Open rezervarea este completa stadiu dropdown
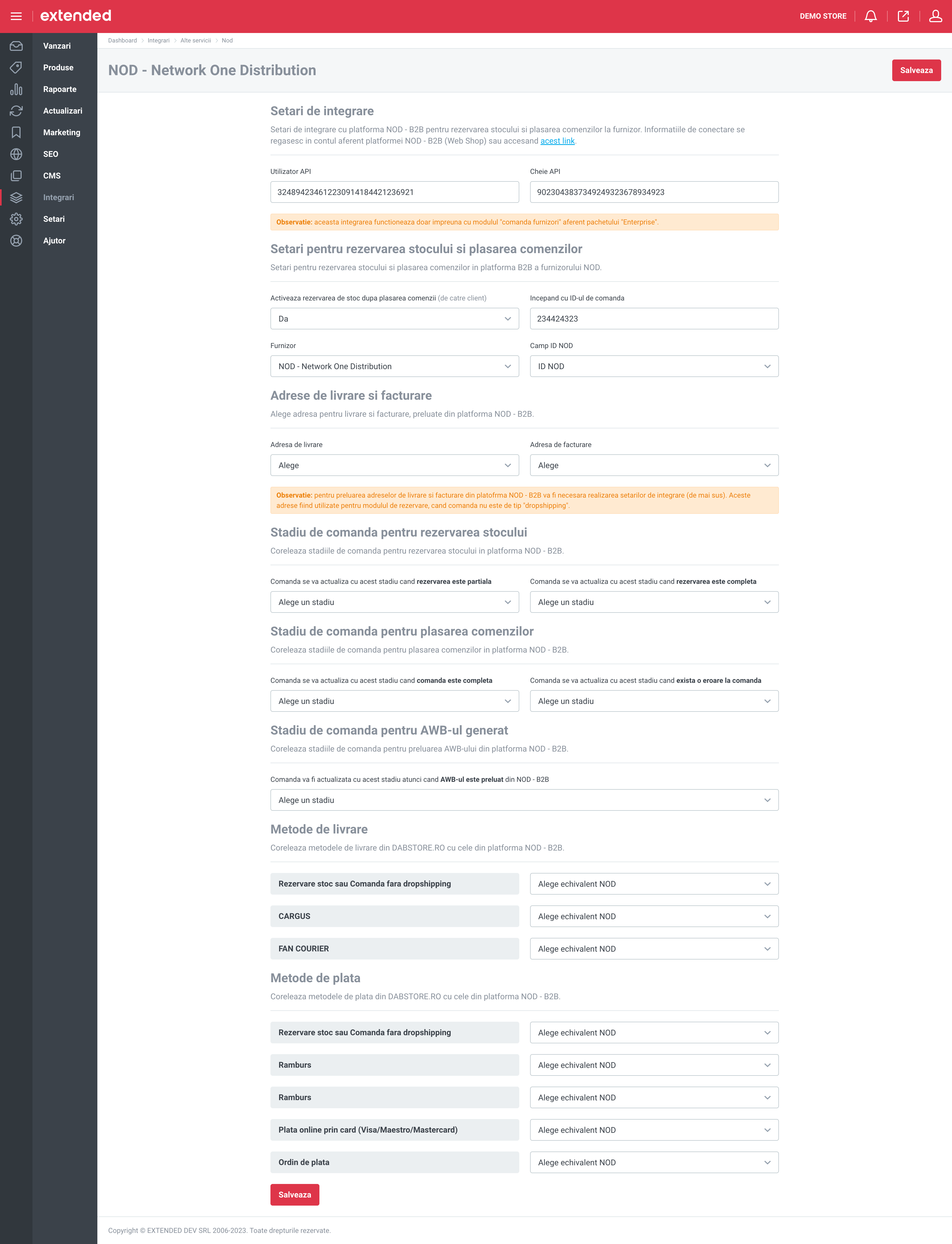 654,602
